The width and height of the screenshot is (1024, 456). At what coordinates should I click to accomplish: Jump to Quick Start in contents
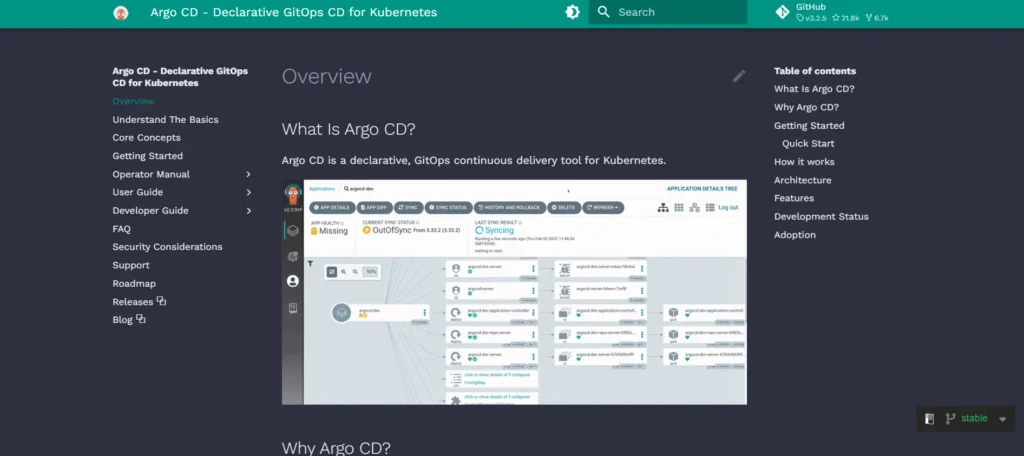pyautogui.click(x=808, y=144)
